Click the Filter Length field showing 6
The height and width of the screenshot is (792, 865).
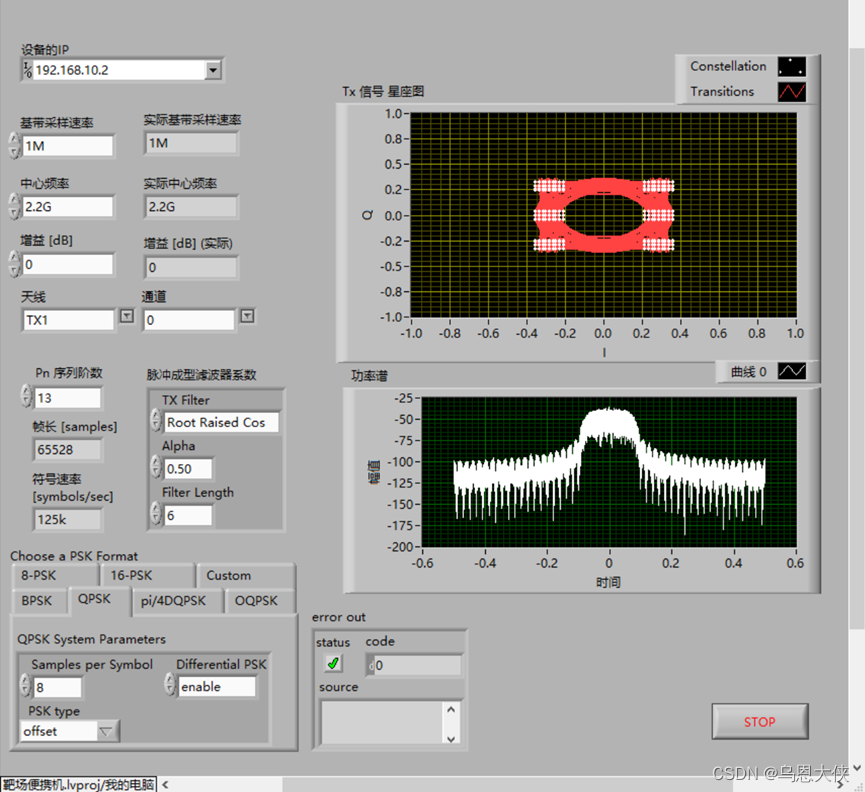(188, 515)
